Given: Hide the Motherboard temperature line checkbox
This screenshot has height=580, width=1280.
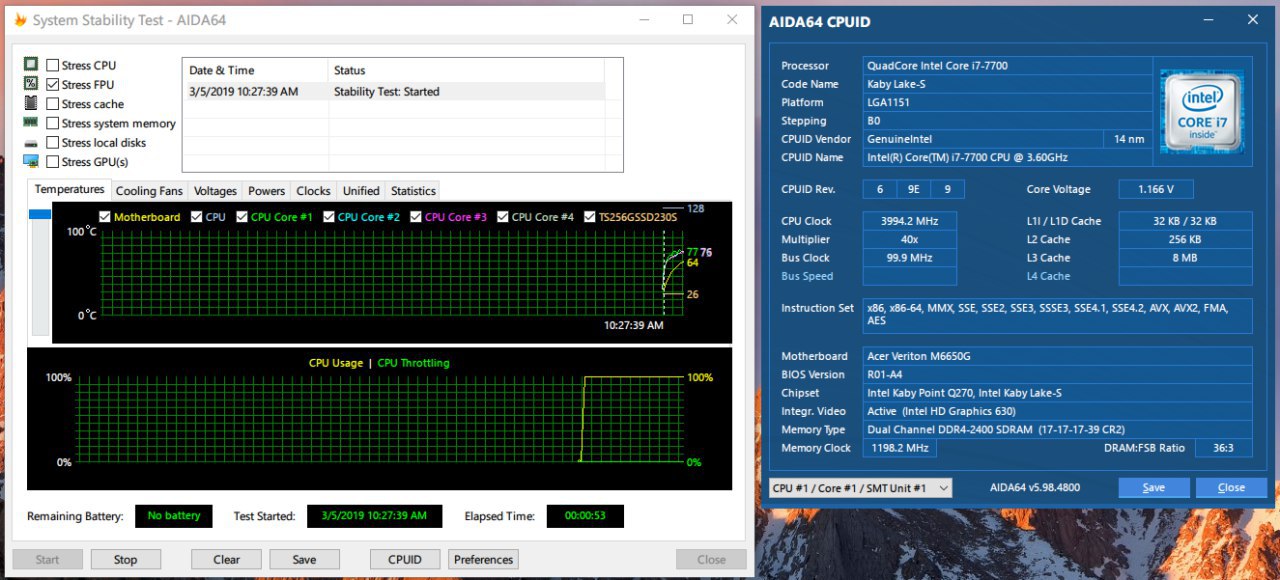Looking at the screenshot, I should click(105, 217).
